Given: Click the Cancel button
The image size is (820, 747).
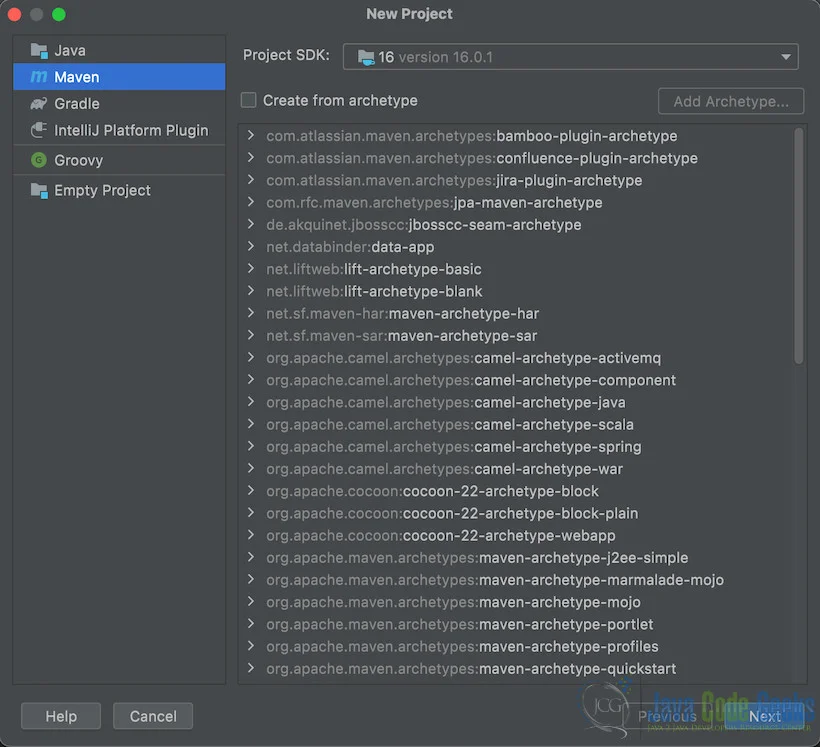Looking at the screenshot, I should (x=153, y=716).
